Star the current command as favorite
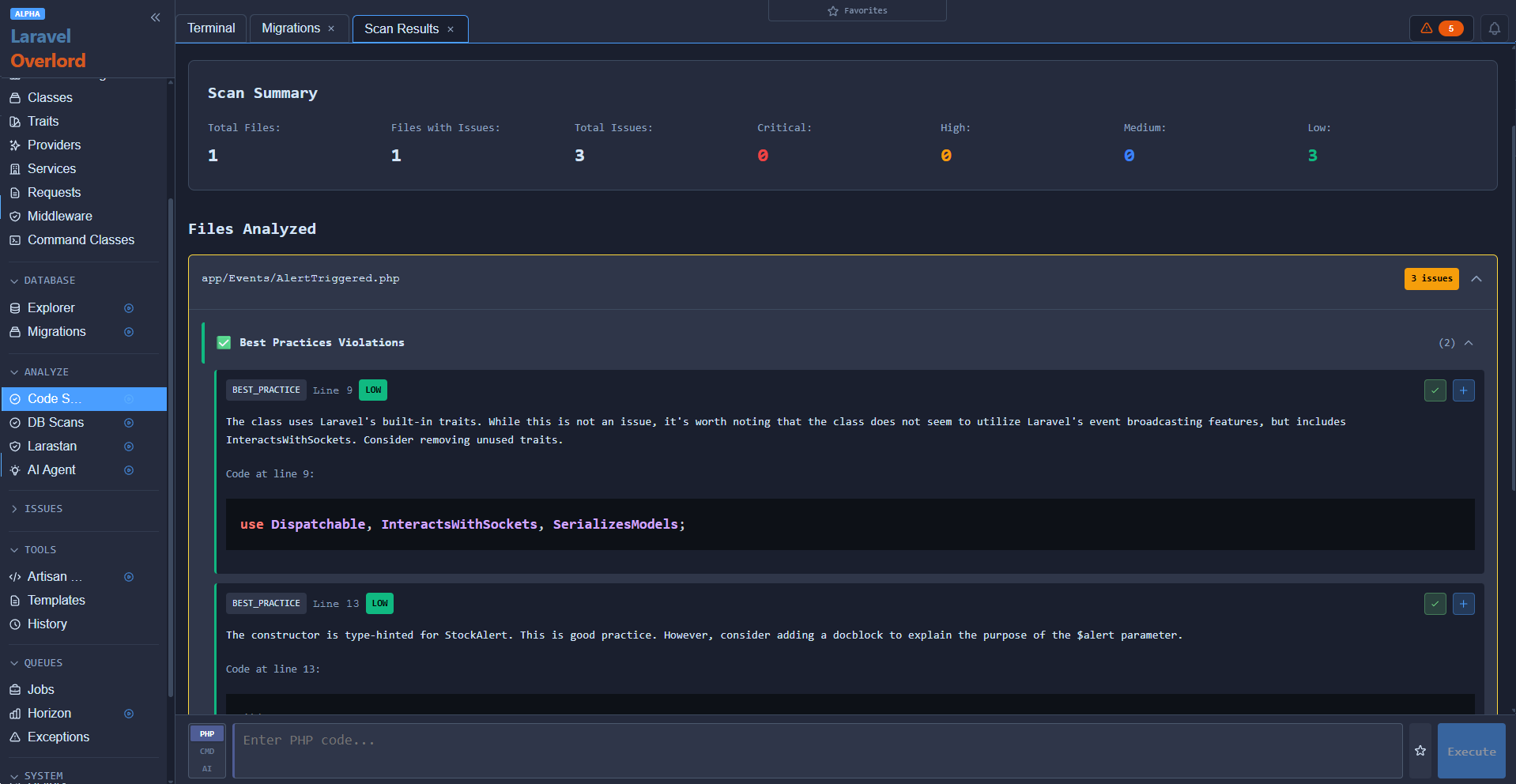The height and width of the screenshot is (784, 1516). click(1419, 751)
